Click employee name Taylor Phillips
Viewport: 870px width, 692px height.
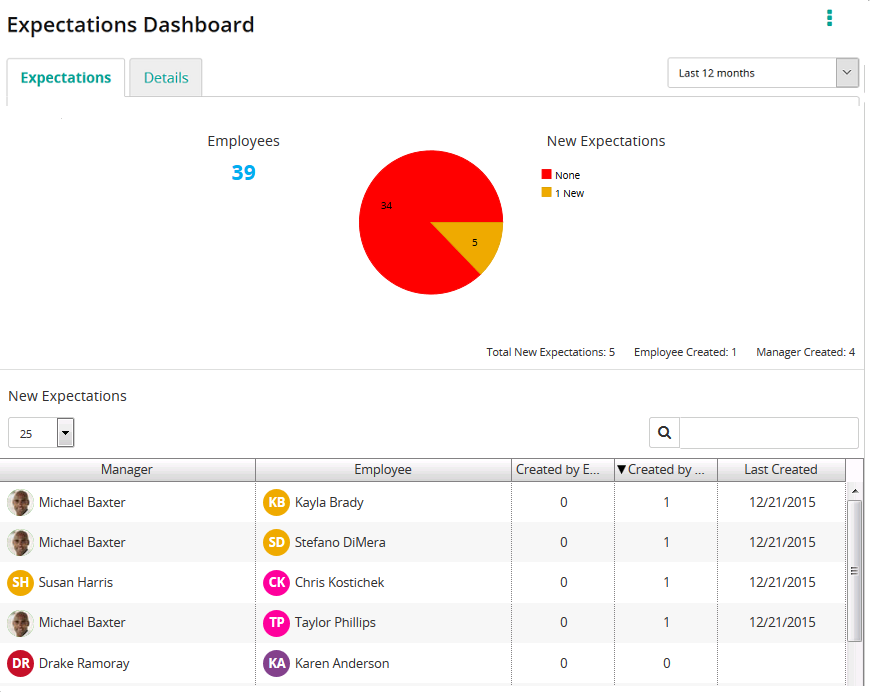pyautogui.click(x=335, y=623)
